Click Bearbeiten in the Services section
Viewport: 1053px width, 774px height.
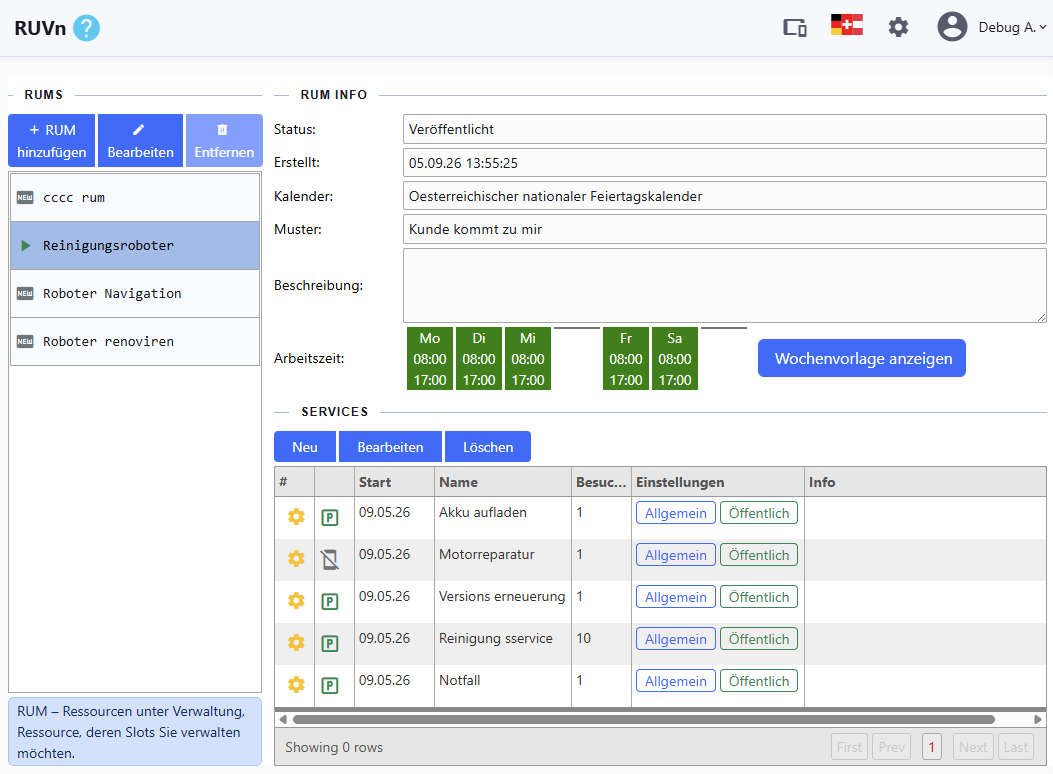pos(390,447)
